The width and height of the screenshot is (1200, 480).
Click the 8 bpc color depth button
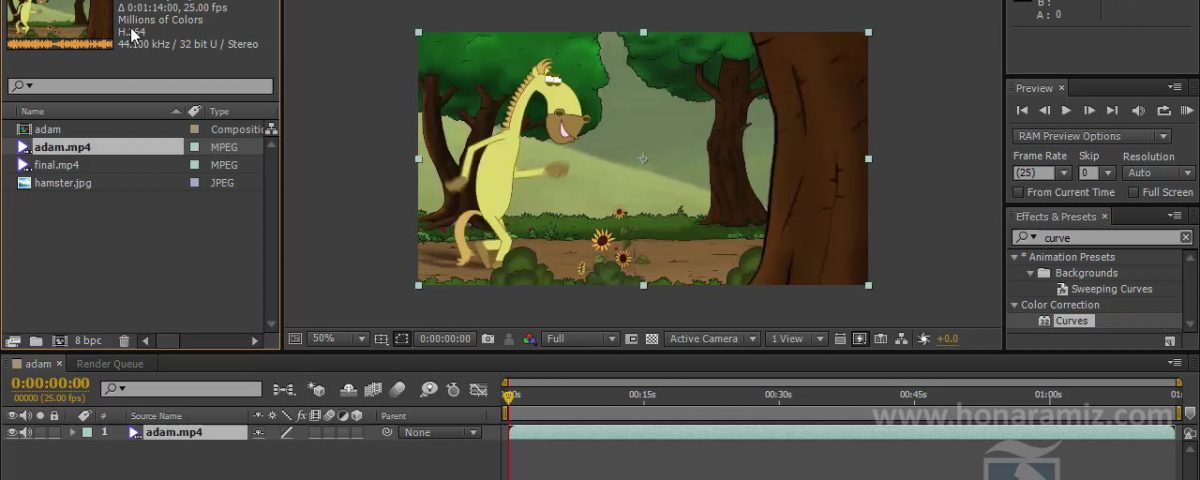[x=89, y=341]
